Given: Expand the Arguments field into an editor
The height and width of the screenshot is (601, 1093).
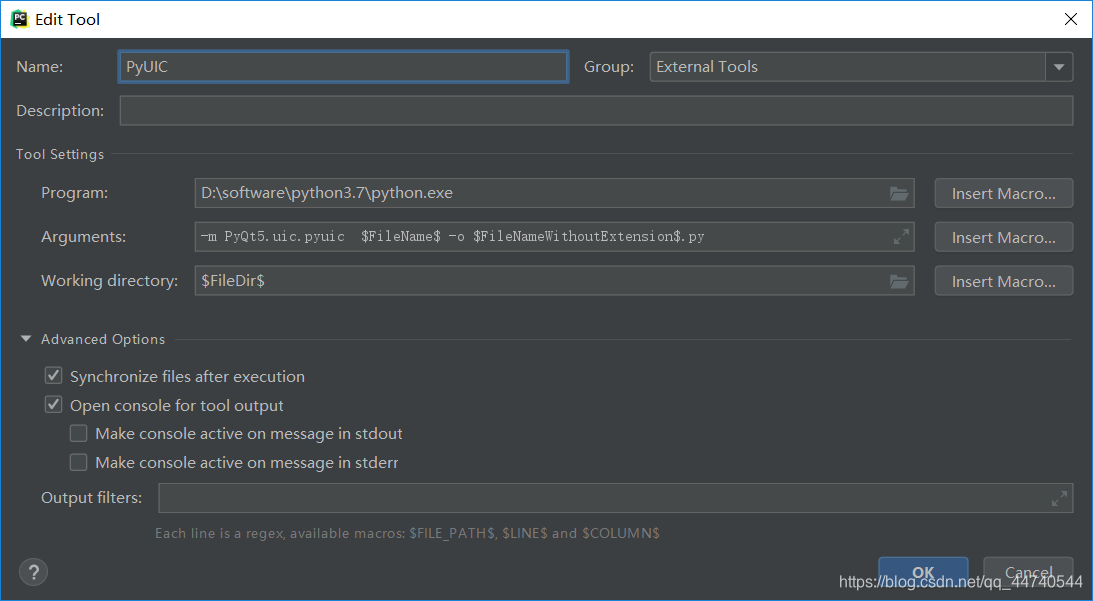Looking at the screenshot, I should tap(898, 237).
